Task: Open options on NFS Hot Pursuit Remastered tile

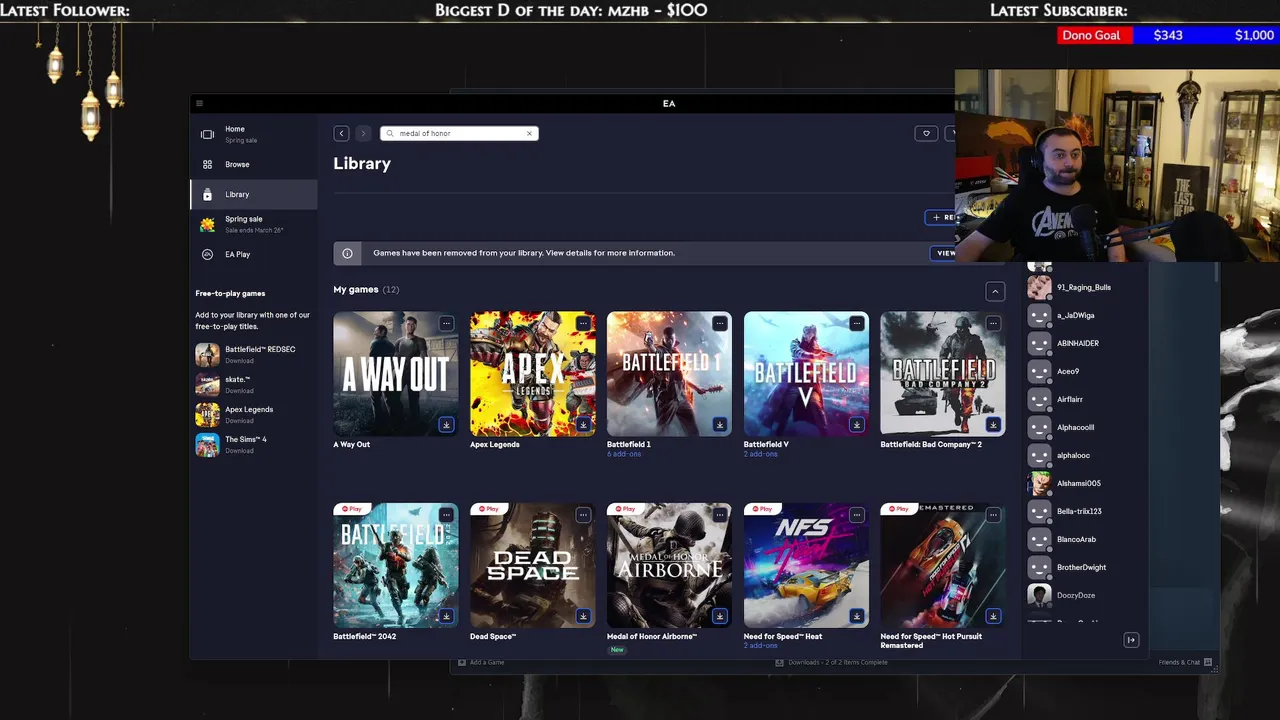Action: [x=993, y=515]
